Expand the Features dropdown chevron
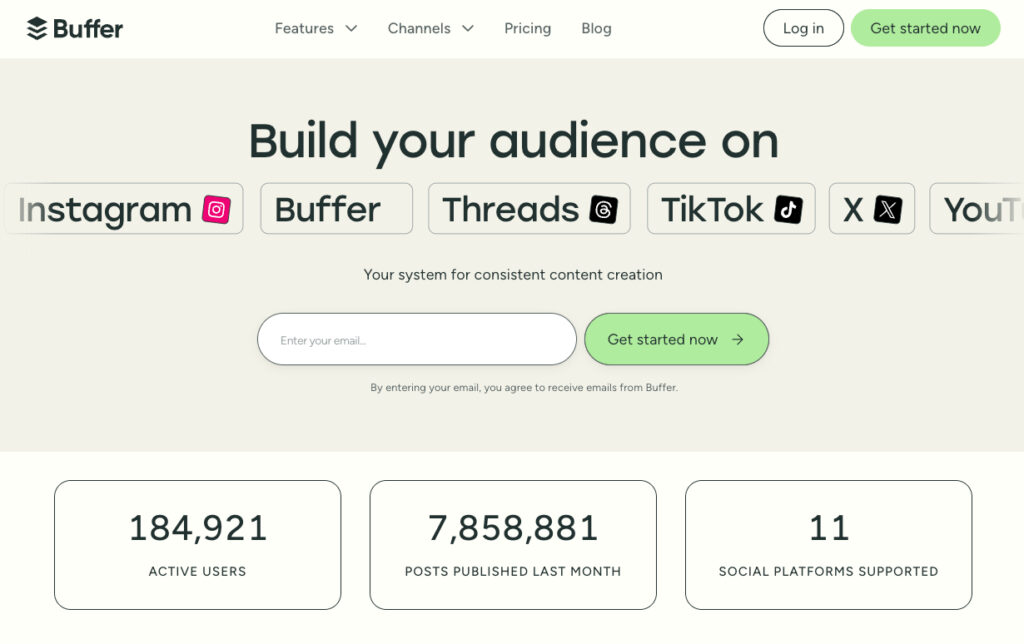This screenshot has width=1024, height=644. [x=351, y=28]
